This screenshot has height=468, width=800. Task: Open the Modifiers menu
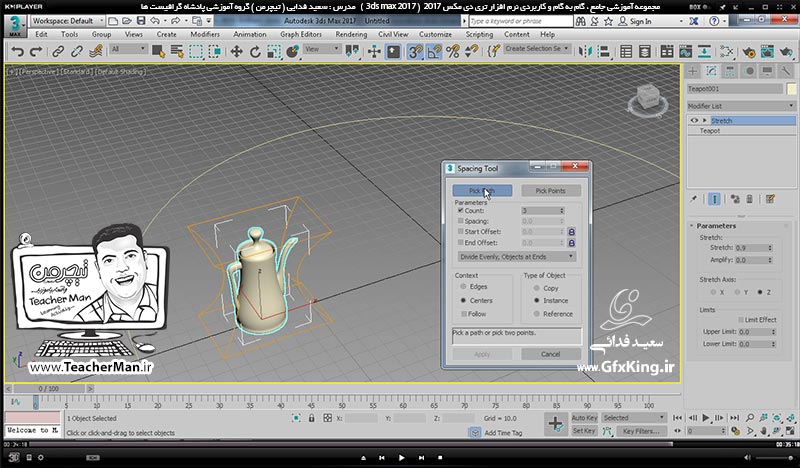(x=205, y=34)
